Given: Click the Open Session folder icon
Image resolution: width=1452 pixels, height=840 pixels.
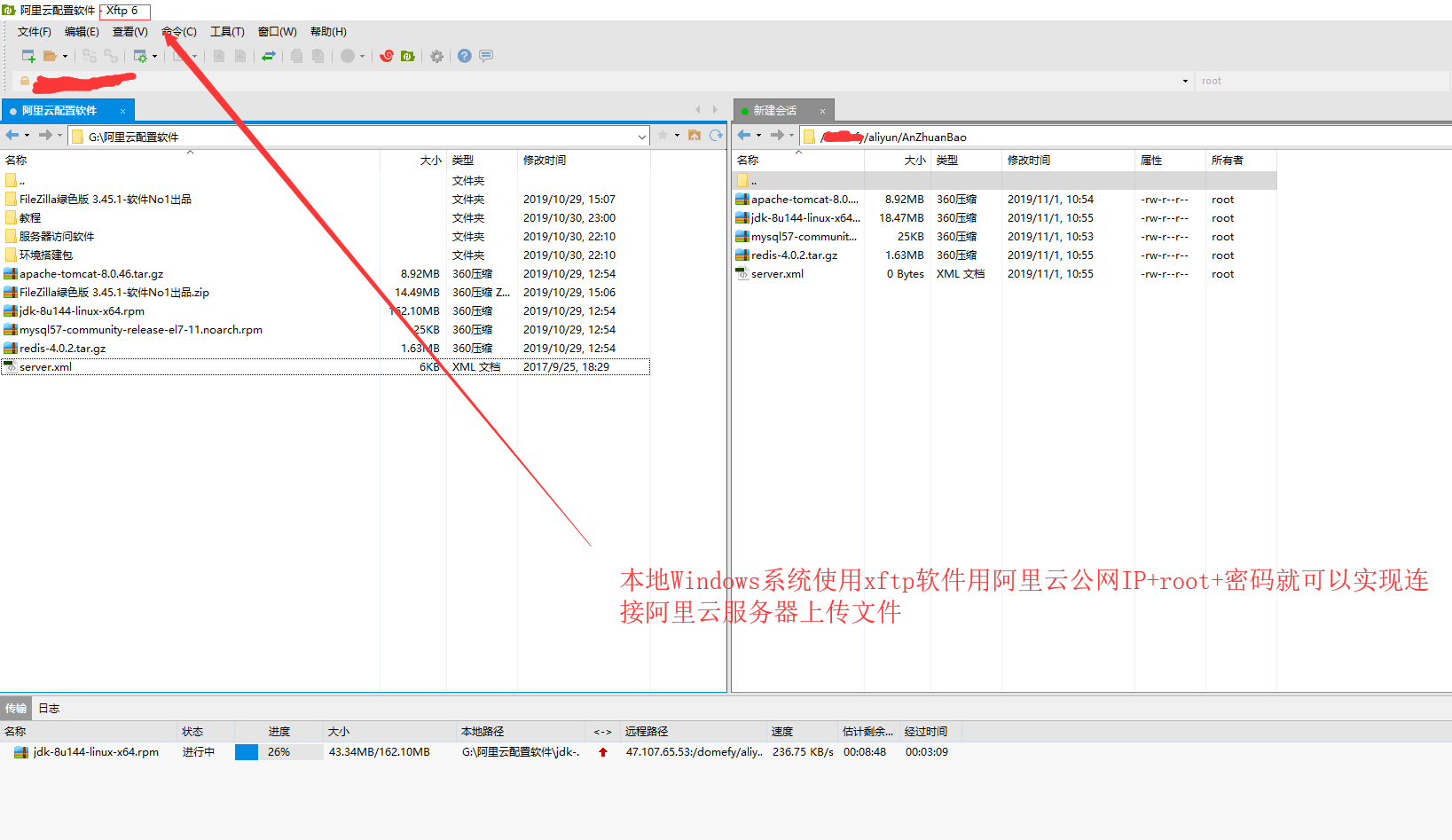Looking at the screenshot, I should (x=50, y=56).
